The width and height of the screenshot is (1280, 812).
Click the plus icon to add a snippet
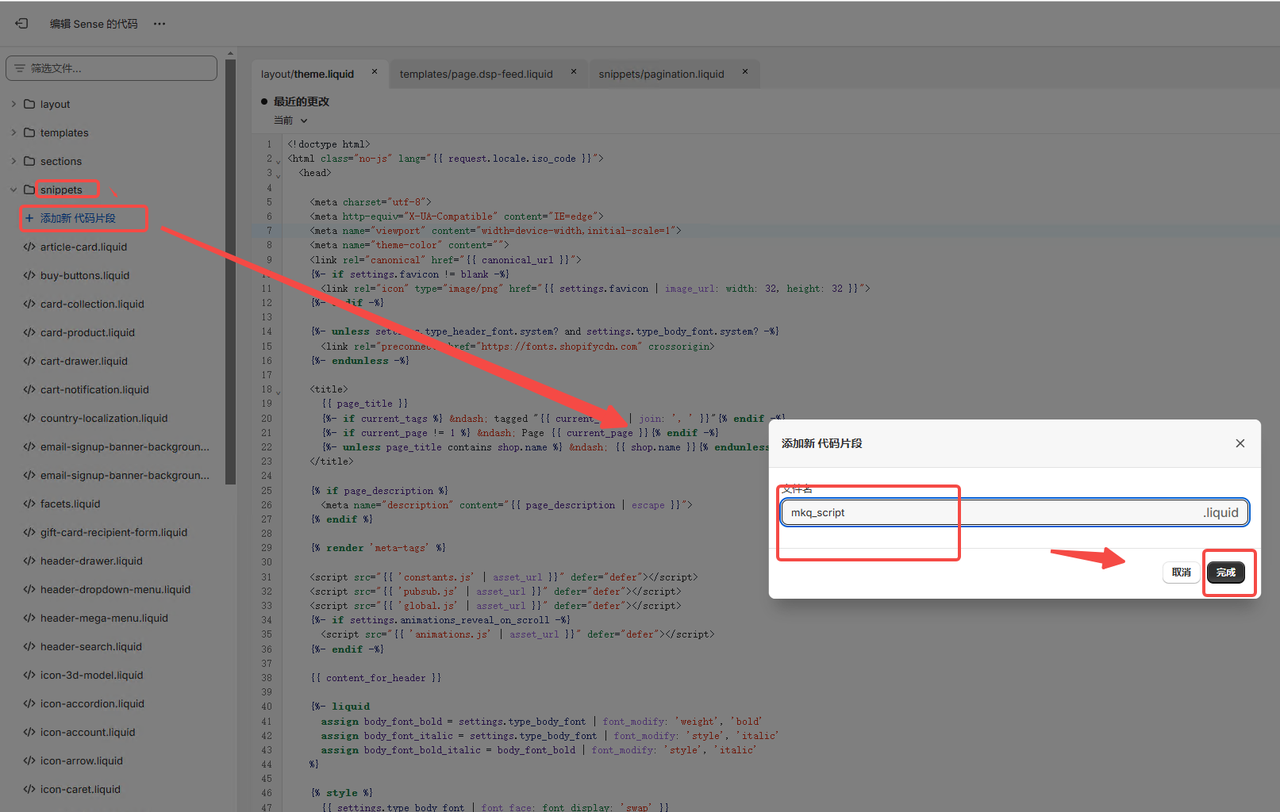click(29, 218)
